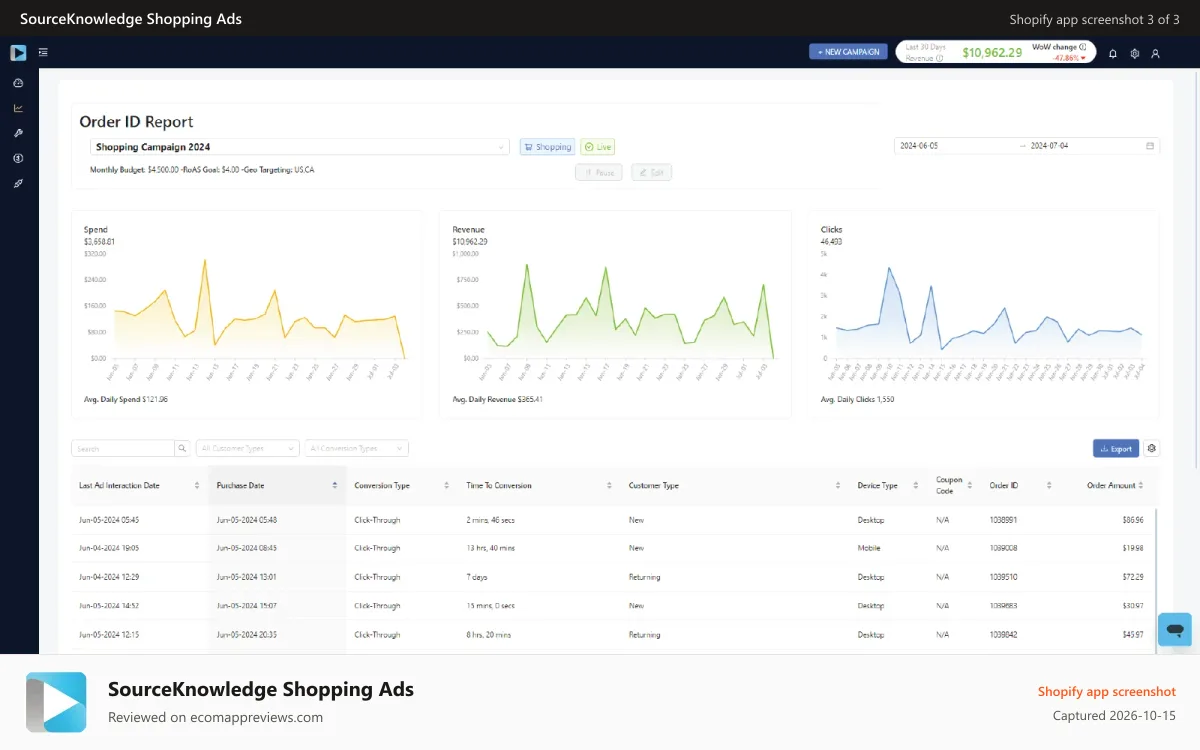Open the All Conversion Types filter
1200x750 pixels.
click(356, 449)
